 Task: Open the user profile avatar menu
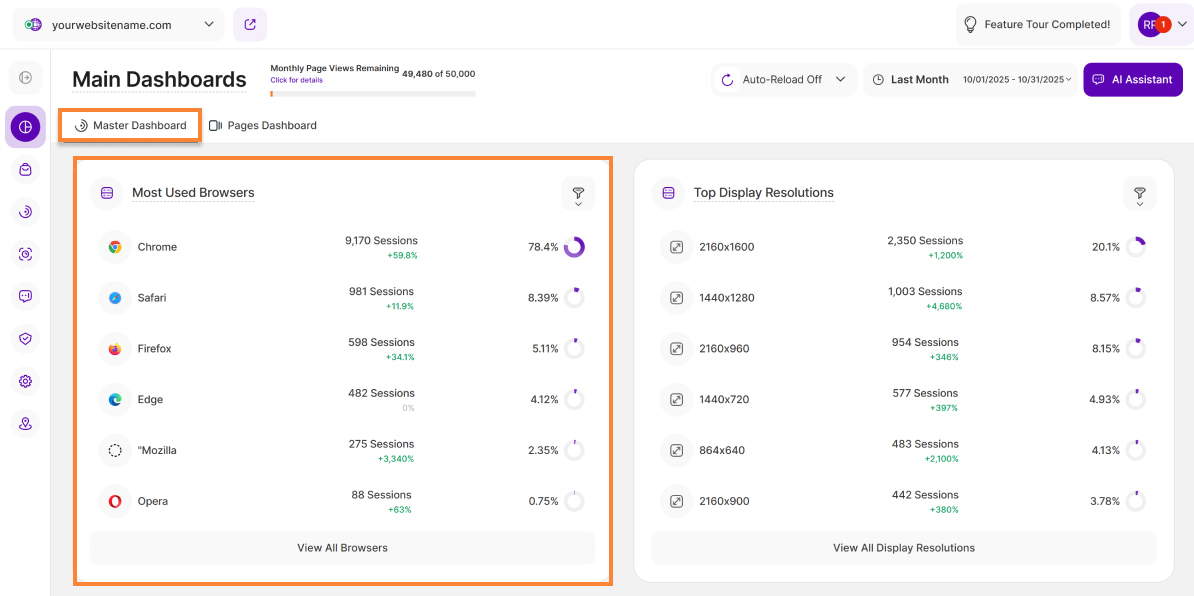coord(1160,25)
